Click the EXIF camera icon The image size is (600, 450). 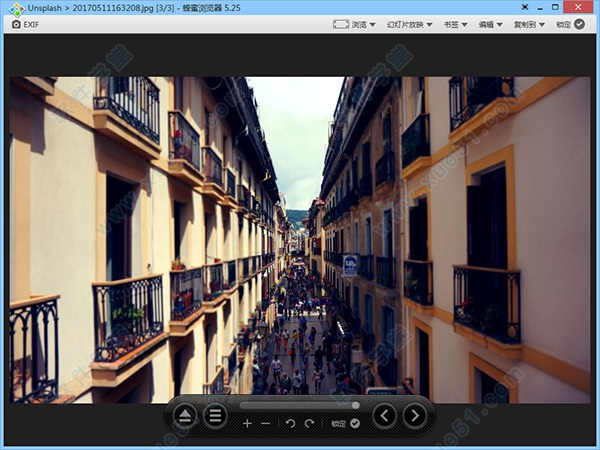pos(14,24)
